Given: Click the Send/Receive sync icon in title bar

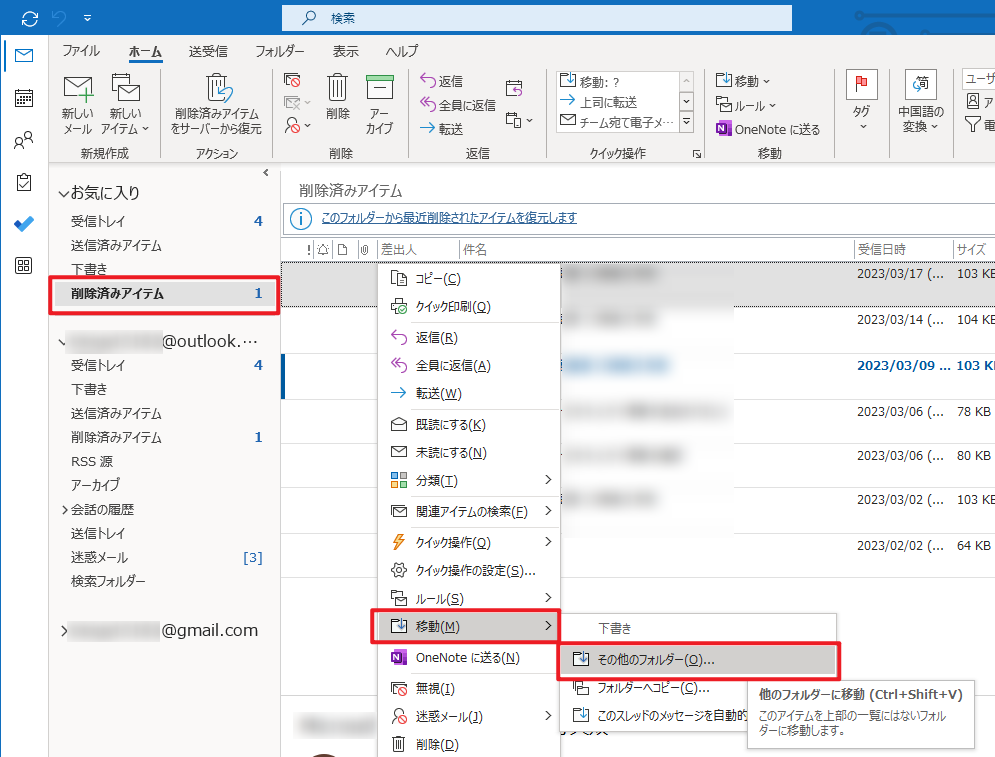Looking at the screenshot, I should (29, 19).
